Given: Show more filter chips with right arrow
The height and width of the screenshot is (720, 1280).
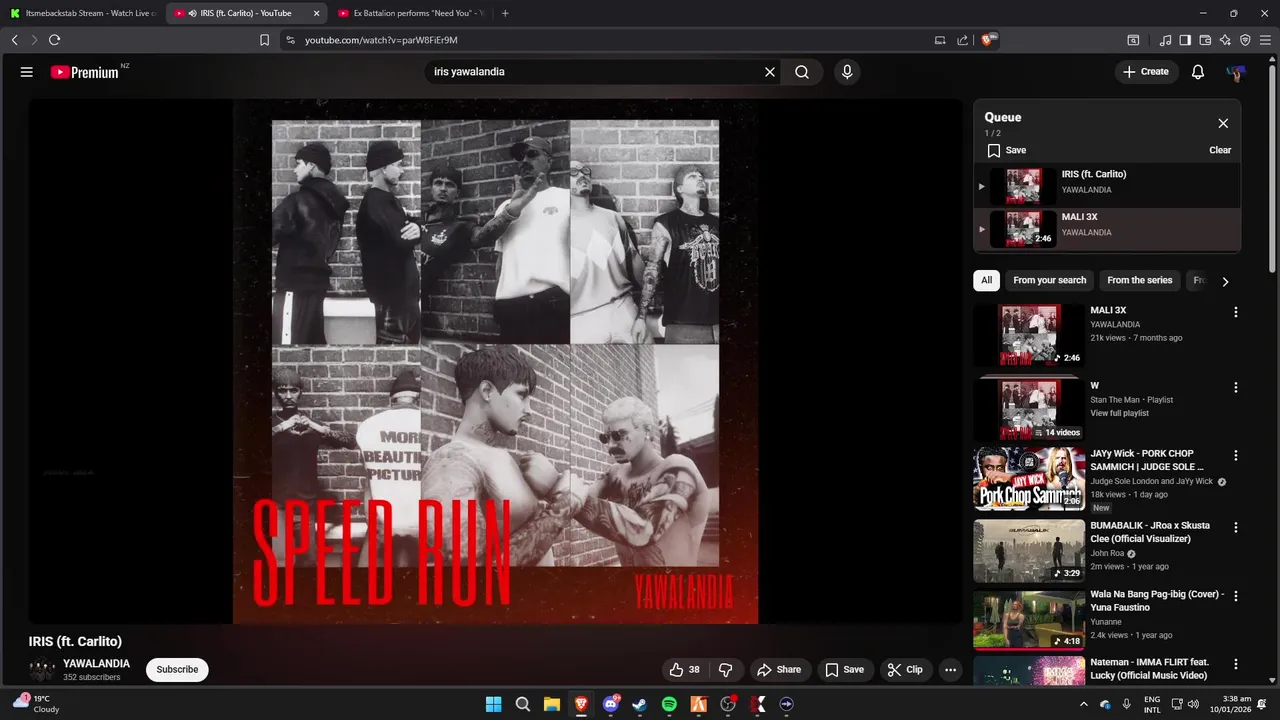Looking at the screenshot, I should click(x=1225, y=281).
